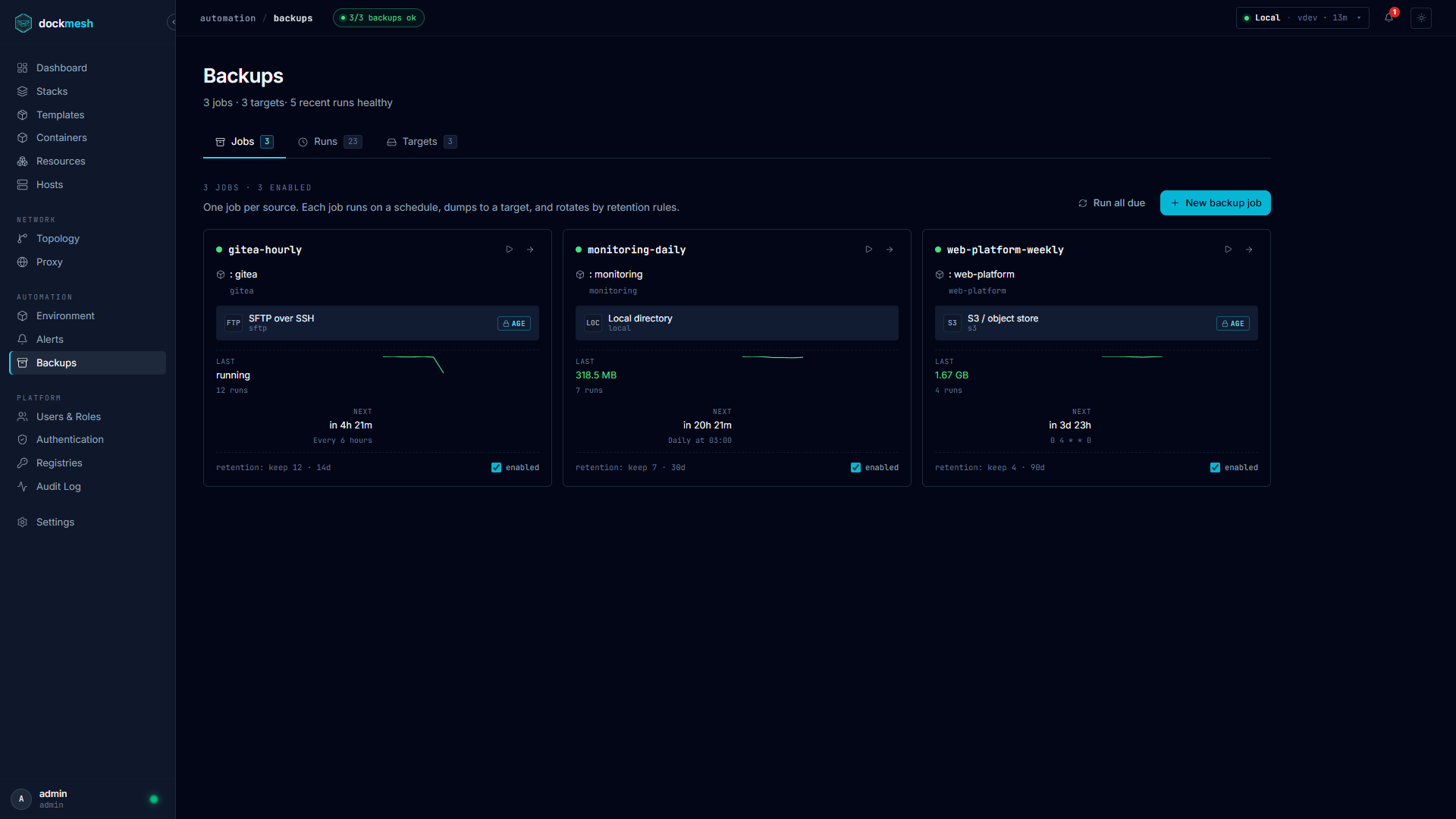1456x819 pixels.
Task: Open the notifications bell
Action: (1389, 17)
